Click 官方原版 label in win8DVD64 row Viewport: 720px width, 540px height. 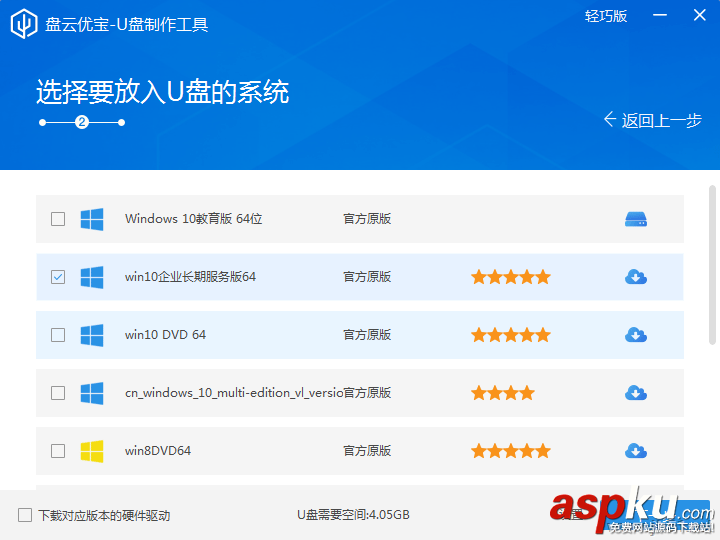click(367, 451)
